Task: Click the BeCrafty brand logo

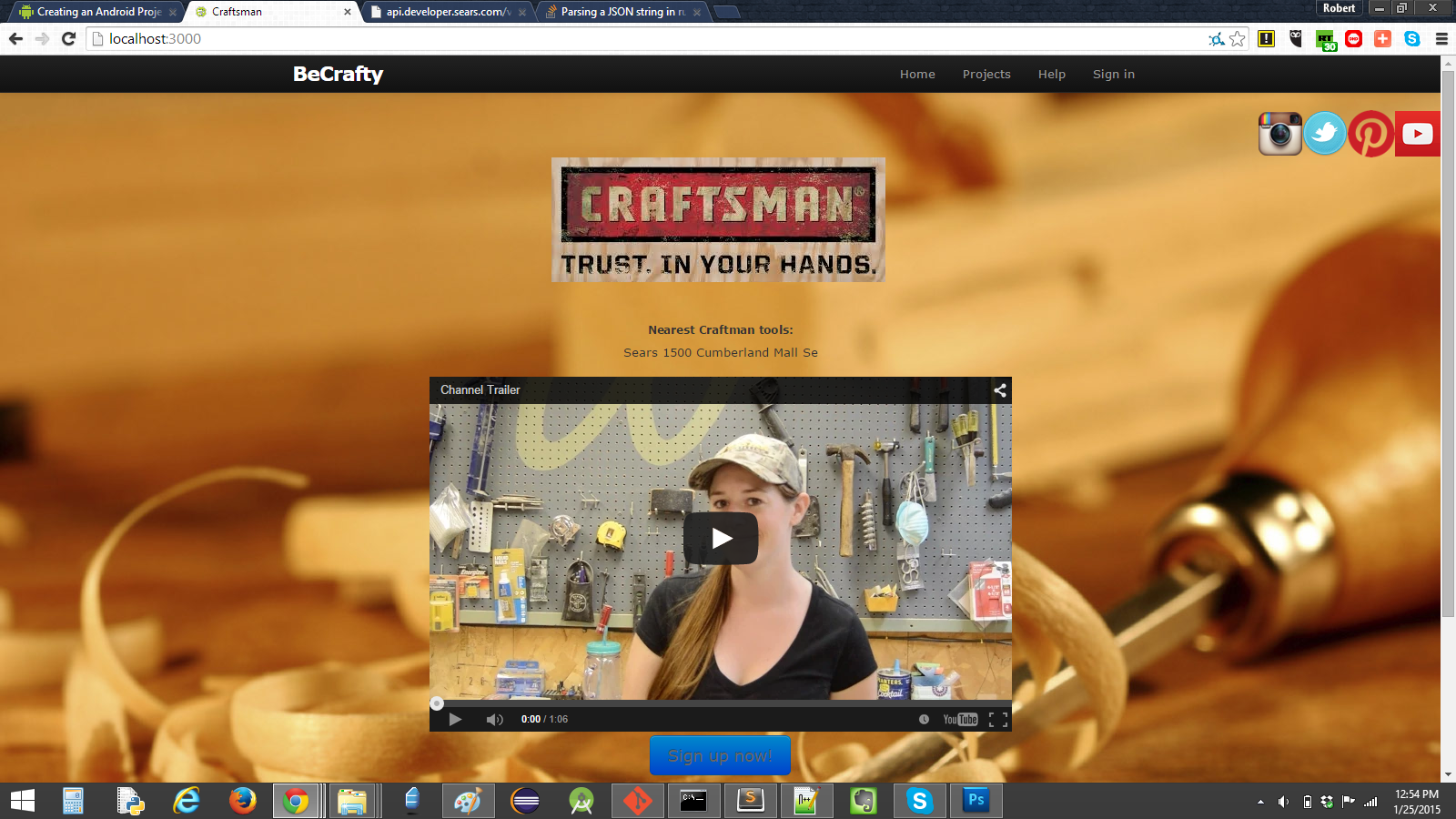Action: coord(338,74)
